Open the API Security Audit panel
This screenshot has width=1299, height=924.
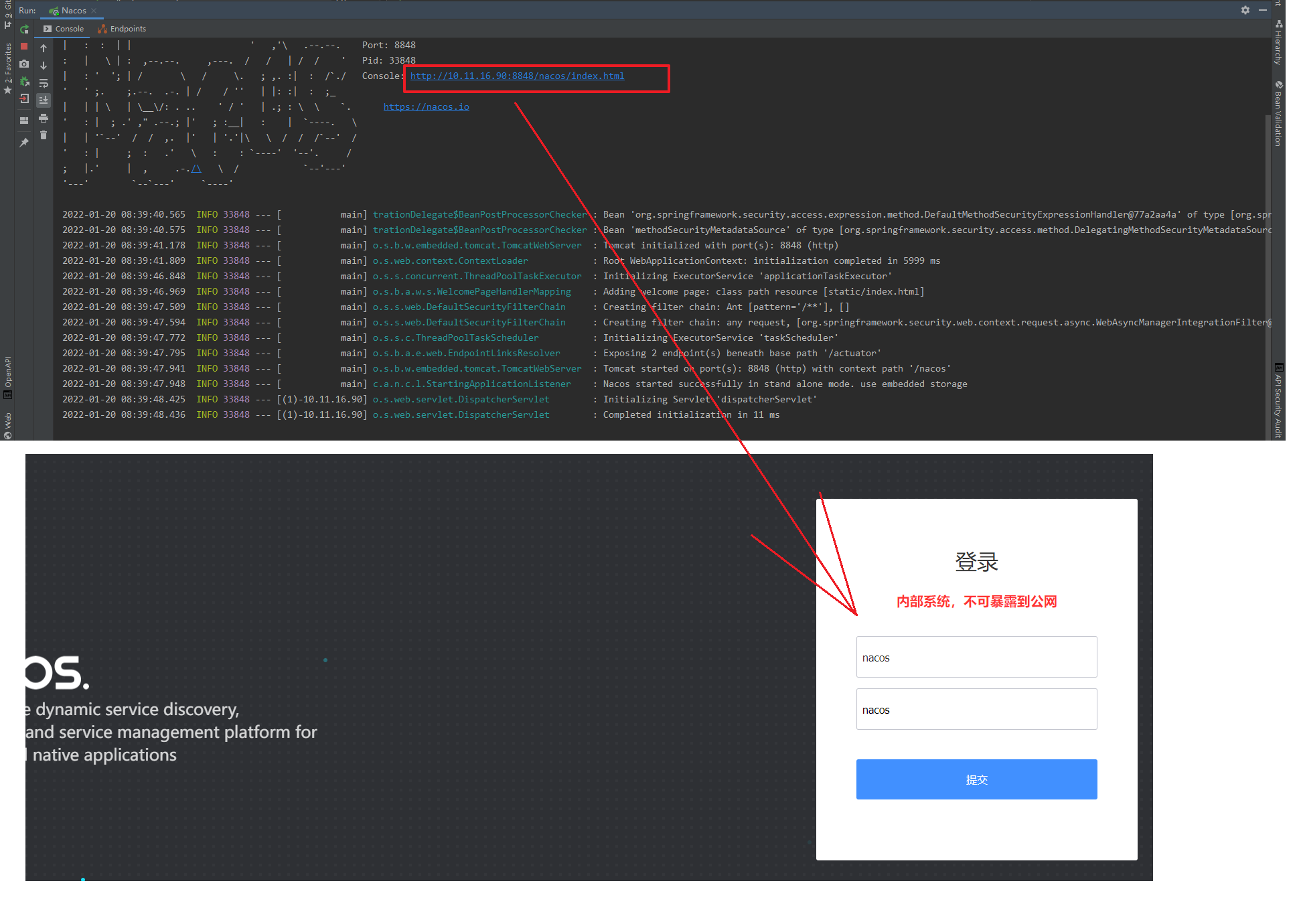(x=1278, y=400)
